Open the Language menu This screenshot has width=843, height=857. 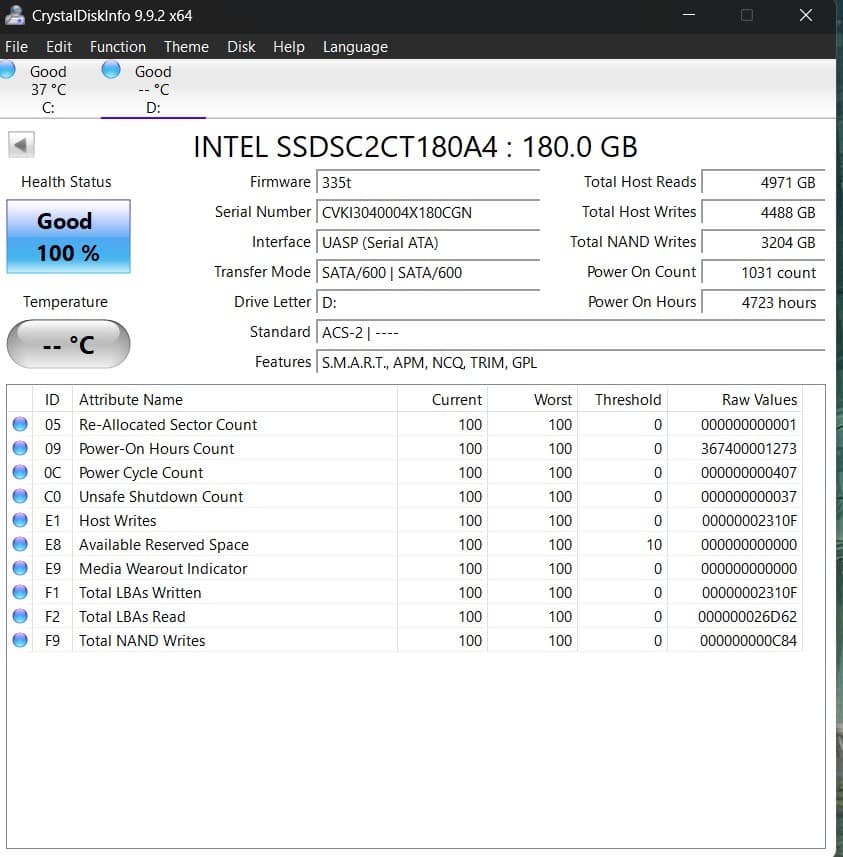(x=355, y=47)
